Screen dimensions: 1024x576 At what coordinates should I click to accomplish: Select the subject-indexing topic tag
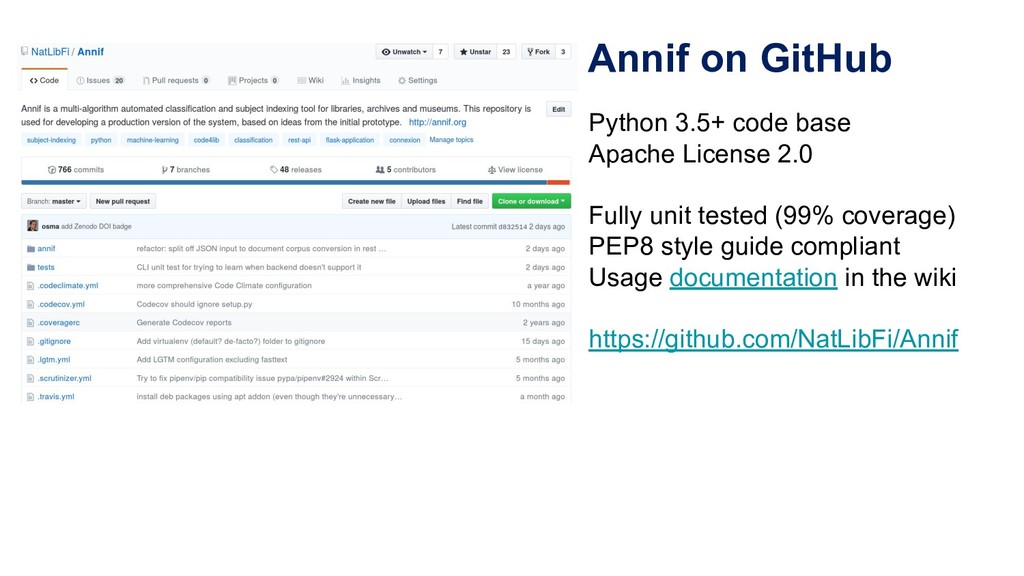(x=51, y=140)
